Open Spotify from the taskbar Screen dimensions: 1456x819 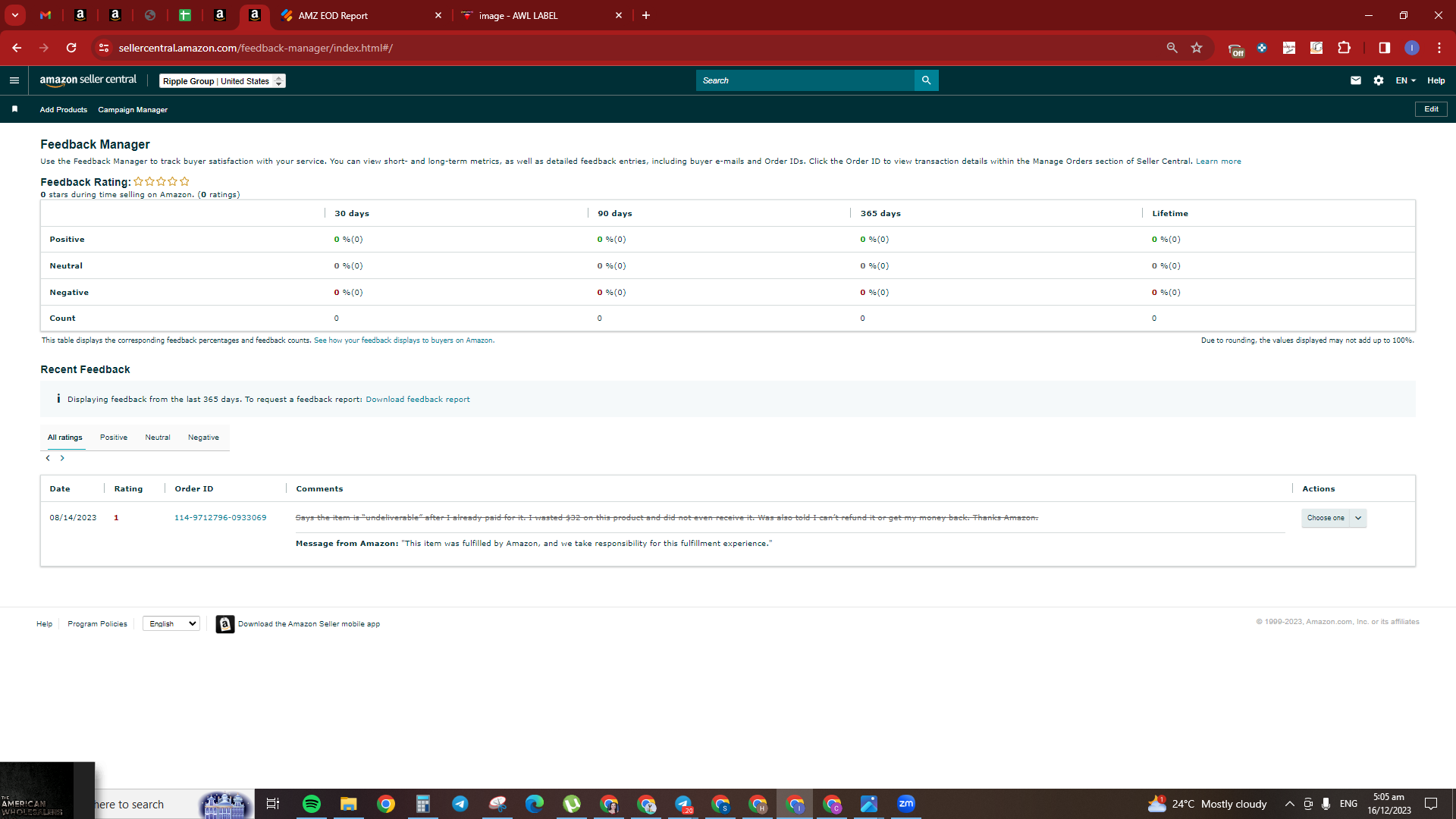pos(312,804)
